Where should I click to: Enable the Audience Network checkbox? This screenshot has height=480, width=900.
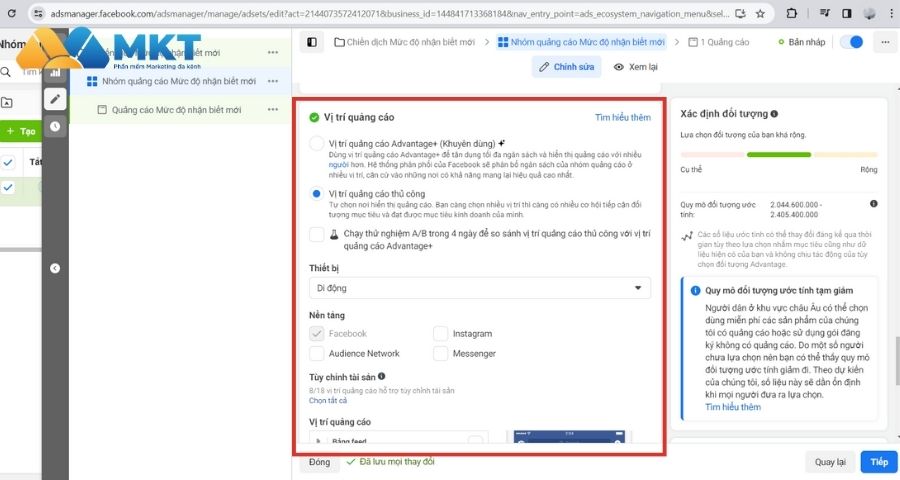tap(317, 354)
